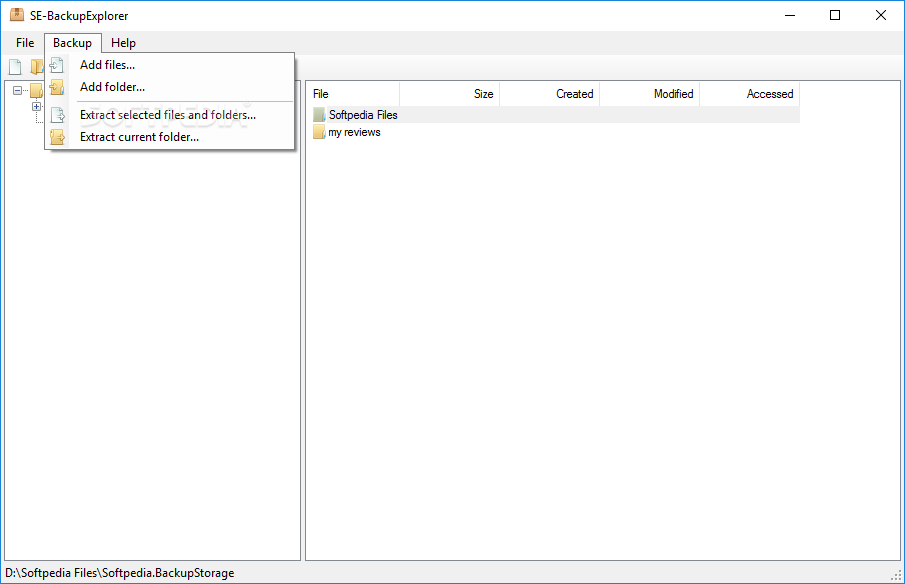The width and height of the screenshot is (905, 584).
Task: Sort by Accessed column header
Action: [749, 93]
